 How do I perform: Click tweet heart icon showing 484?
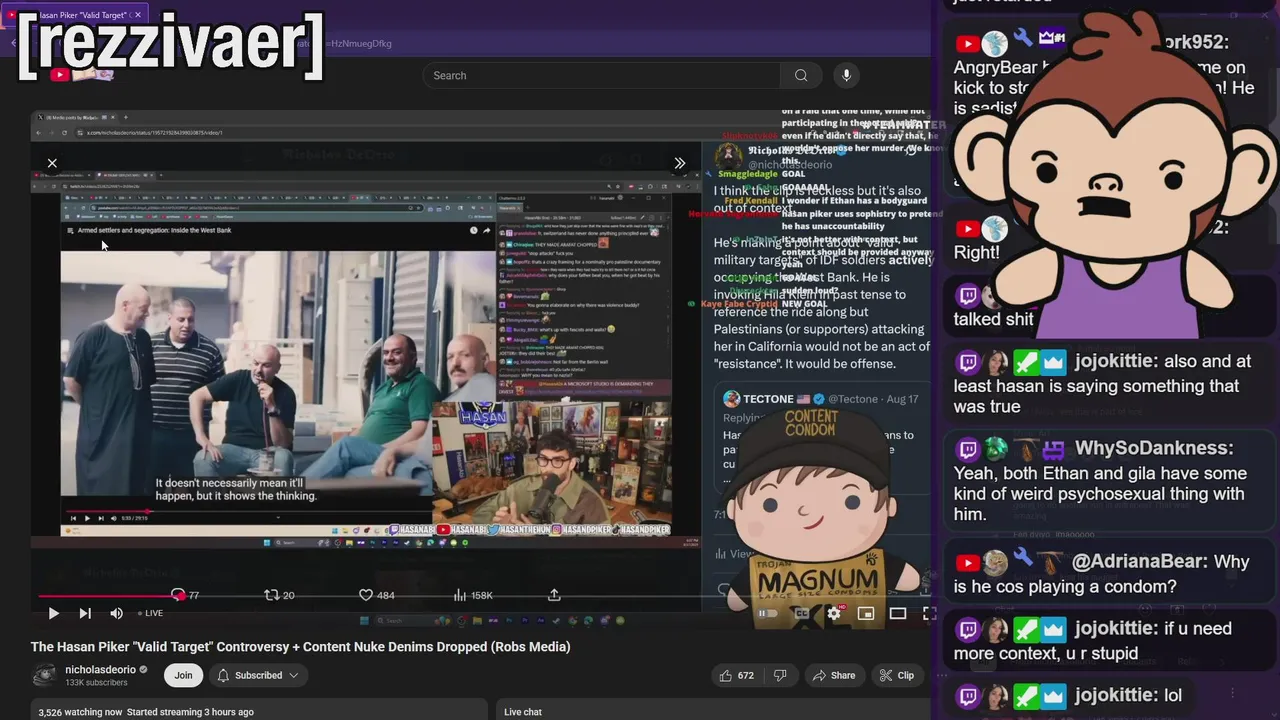pyautogui.click(x=376, y=595)
